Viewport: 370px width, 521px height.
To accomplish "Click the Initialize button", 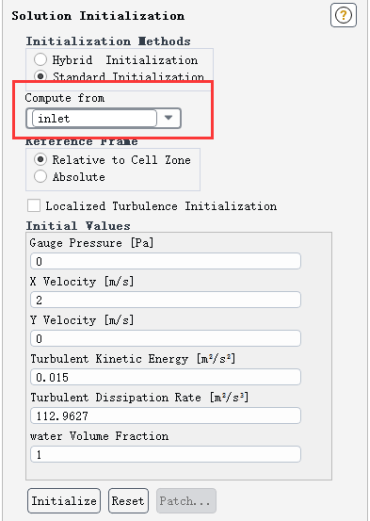I will coord(64,501).
